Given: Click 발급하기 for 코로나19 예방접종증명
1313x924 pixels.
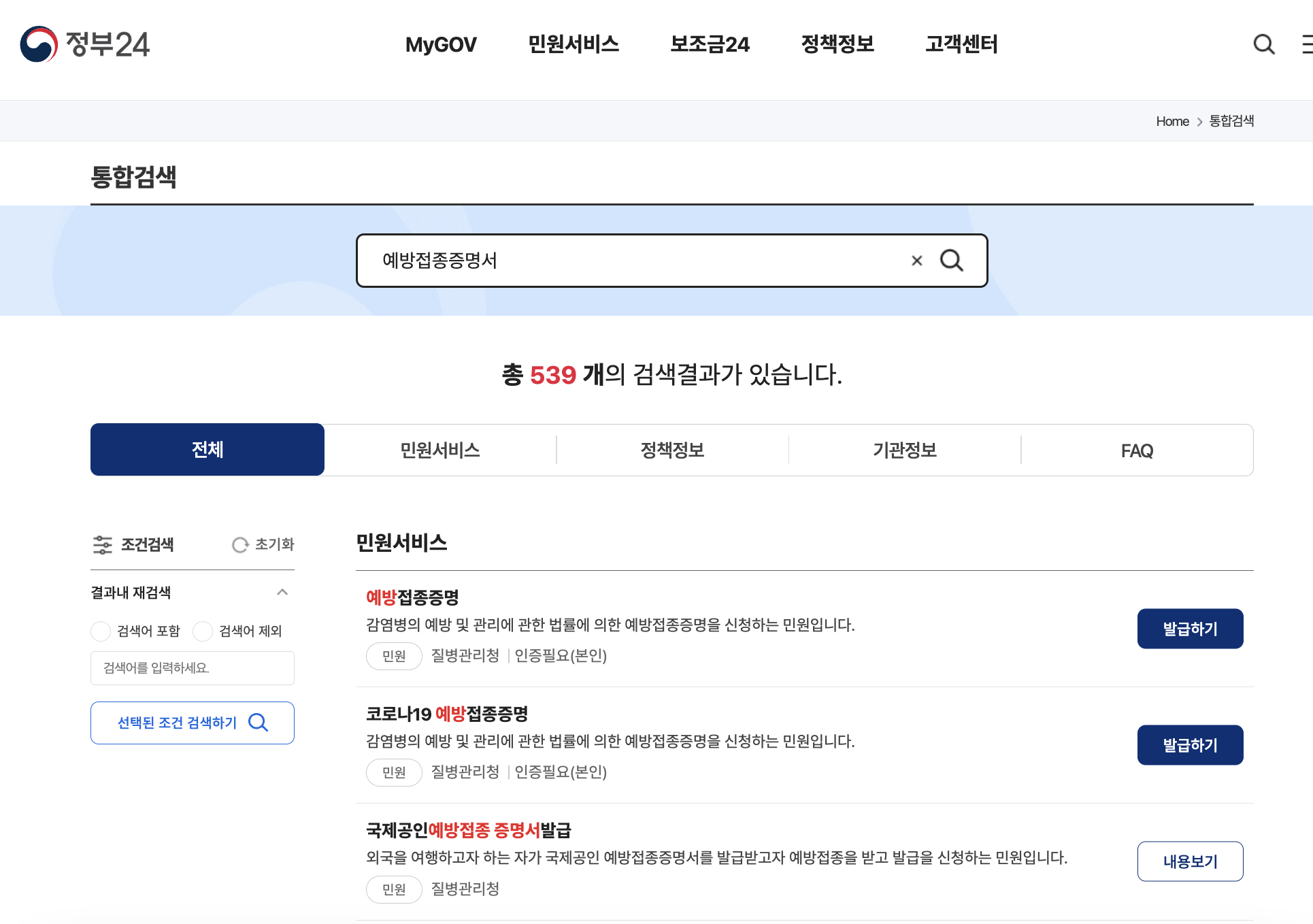Looking at the screenshot, I should (x=1190, y=744).
